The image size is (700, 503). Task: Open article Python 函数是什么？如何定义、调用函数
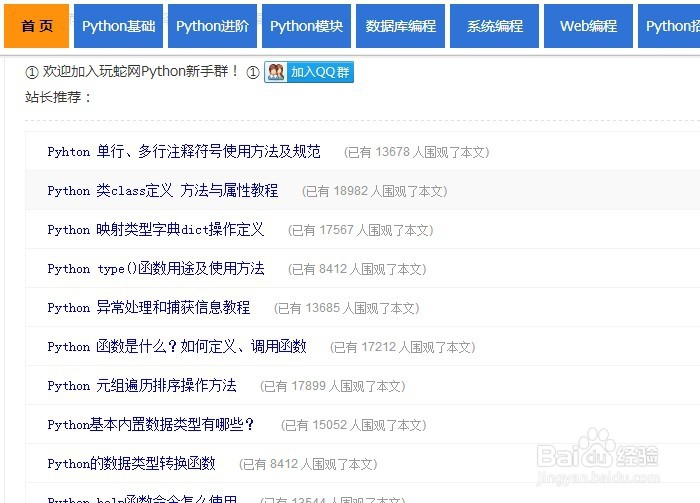(x=177, y=346)
